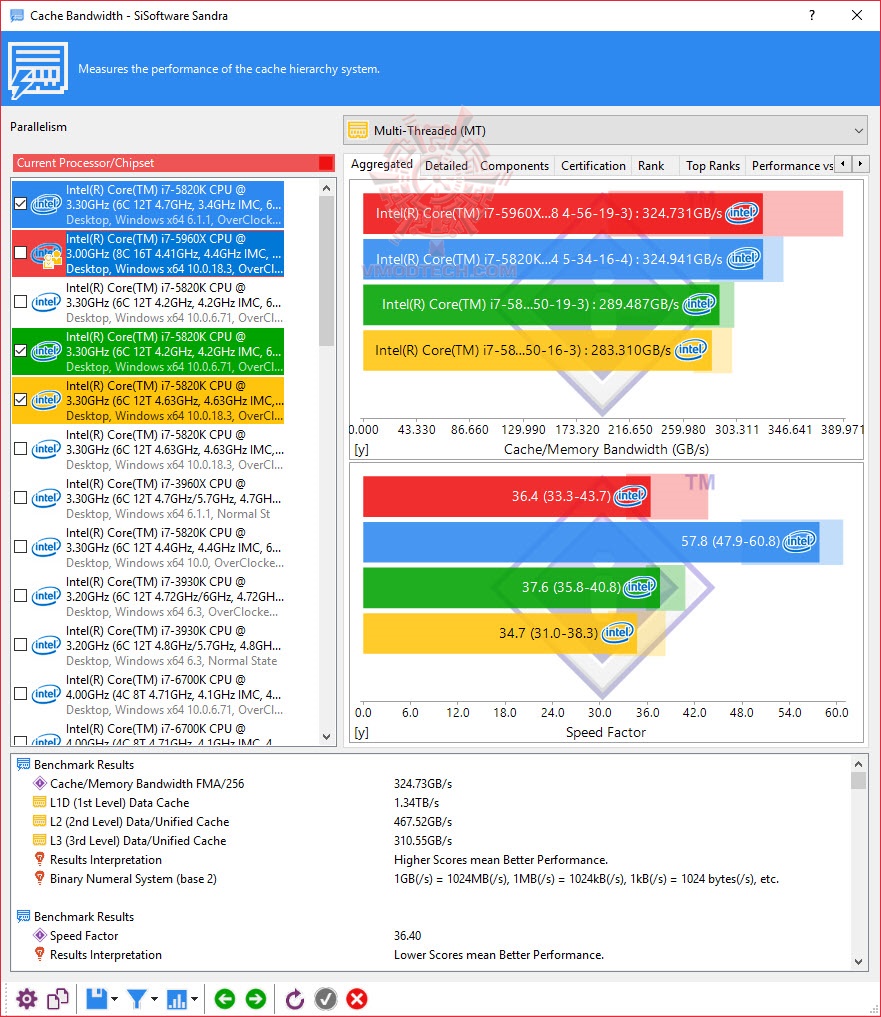Screen dimensions: 881x1017
Task: Click the Intel icon of the i7-3960X entry
Action: [46, 498]
